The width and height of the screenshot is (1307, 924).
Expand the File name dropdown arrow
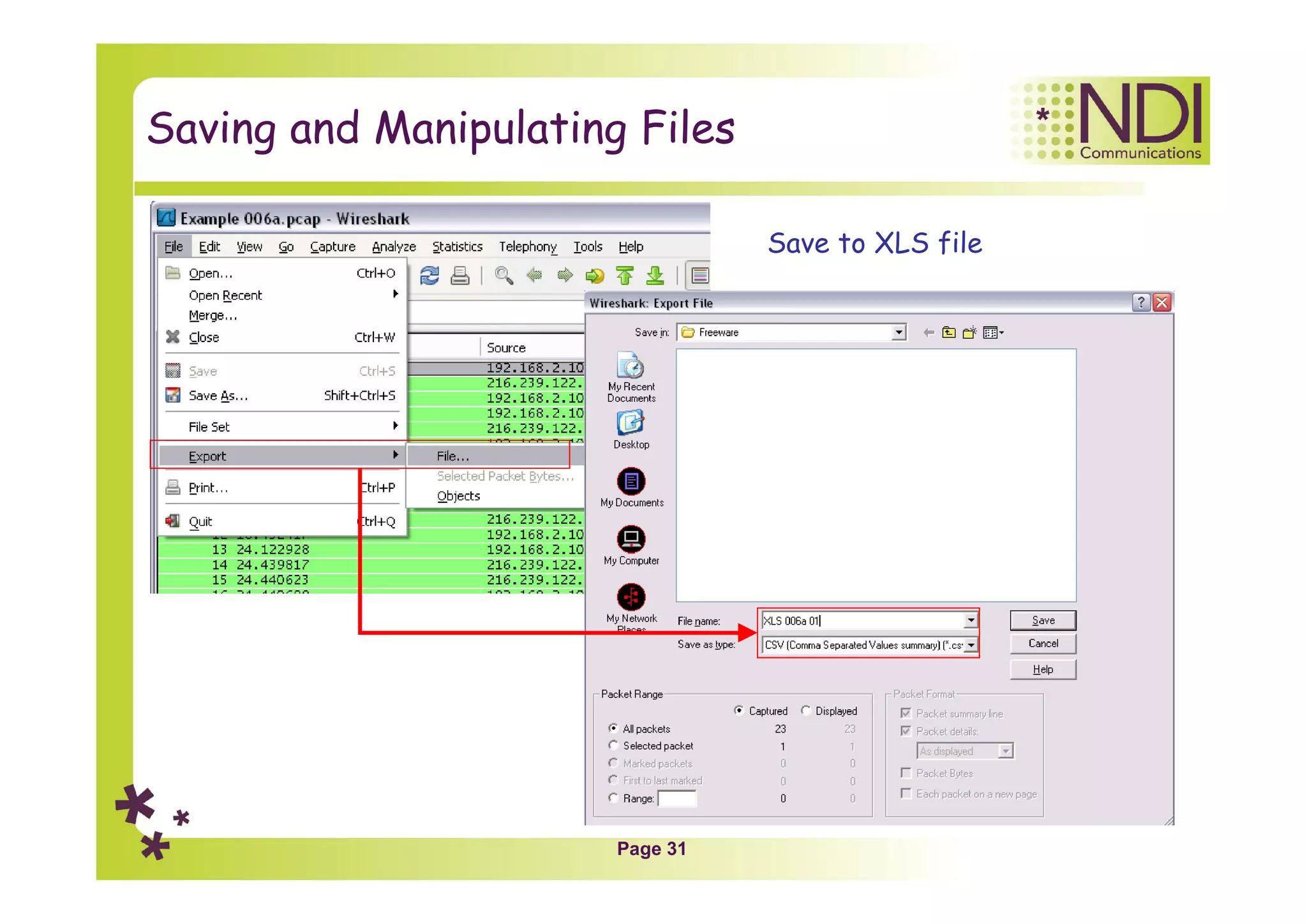click(x=971, y=620)
